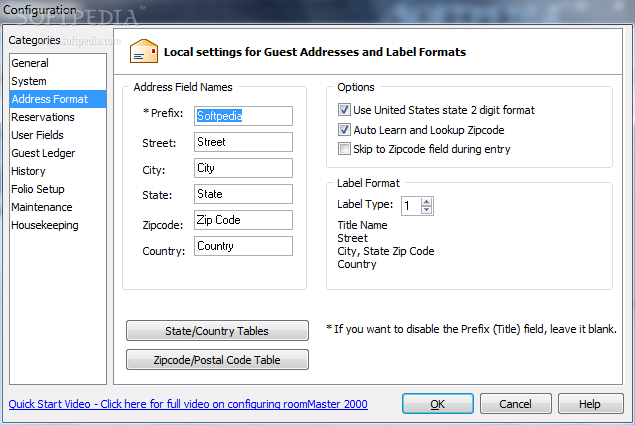635x425 pixels.
Task: Click the Zipcode field showing Zip Code
Action: [x=243, y=220]
